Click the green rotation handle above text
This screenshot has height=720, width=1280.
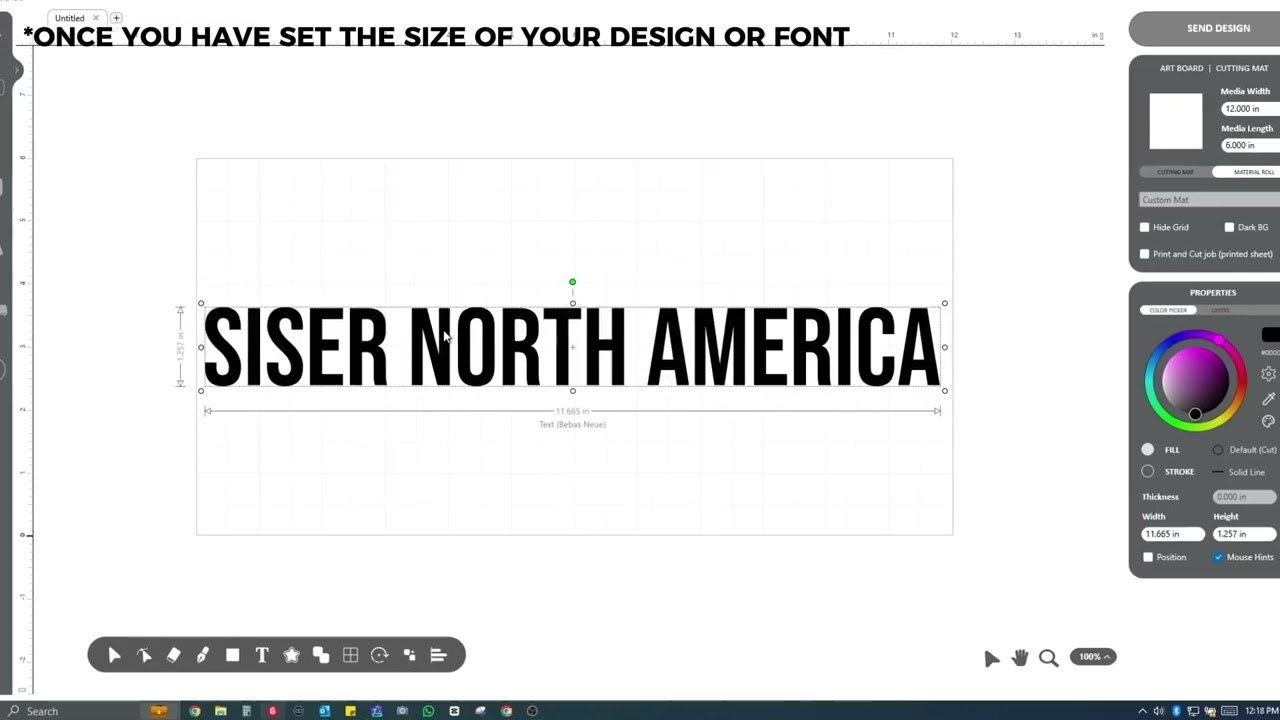click(x=573, y=282)
